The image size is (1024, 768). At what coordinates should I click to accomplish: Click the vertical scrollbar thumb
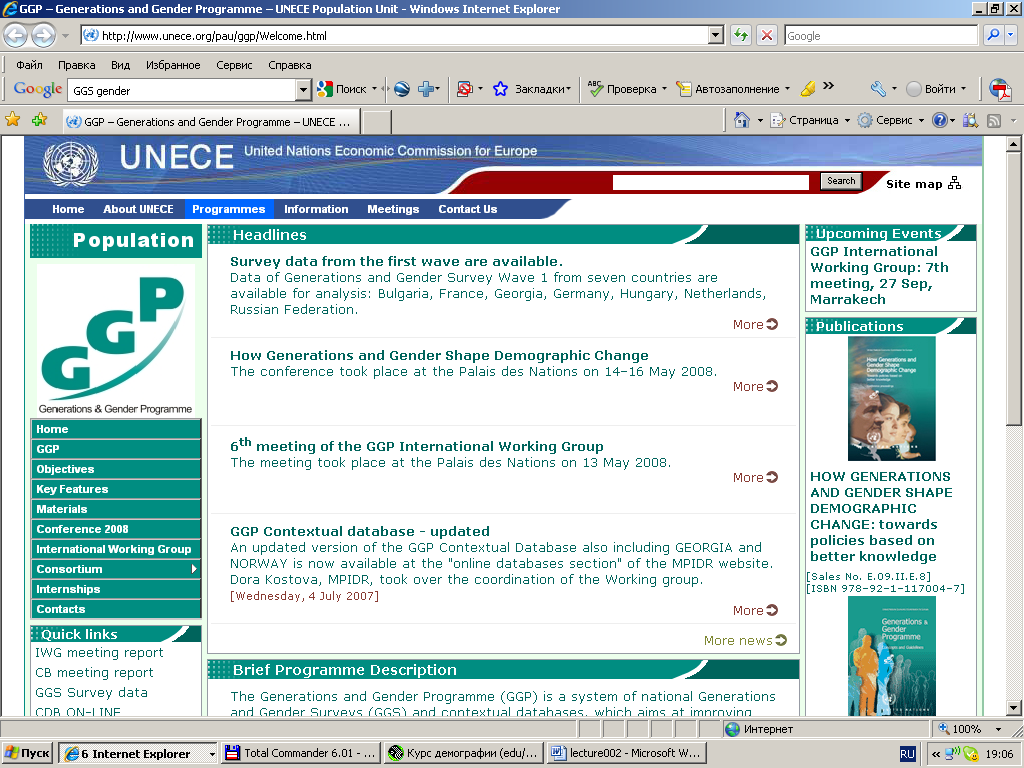(1013, 289)
